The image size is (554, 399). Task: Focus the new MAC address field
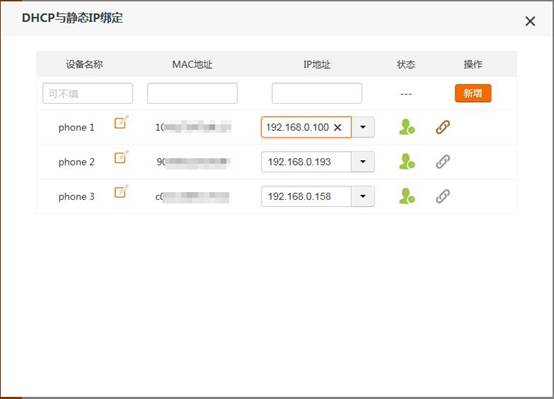click(192, 93)
